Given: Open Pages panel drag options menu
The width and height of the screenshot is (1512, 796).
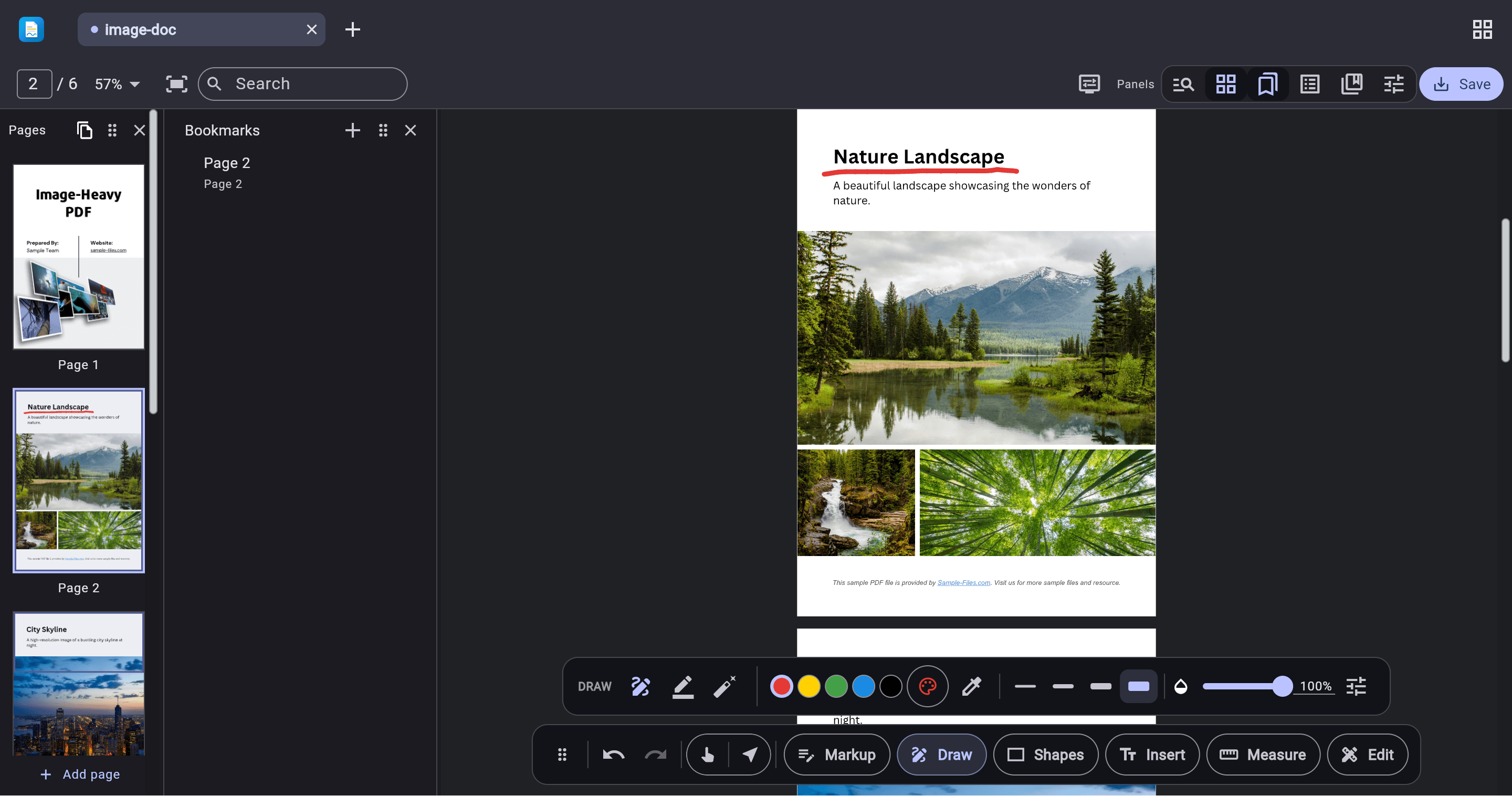Looking at the screenshot, I should click(x=112, y=130).
